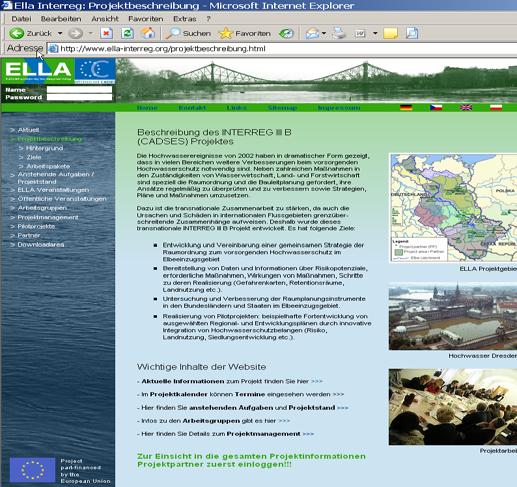
Task: Follow >>> link after Arbeitsgruppen info
Action: coord(284,421)
